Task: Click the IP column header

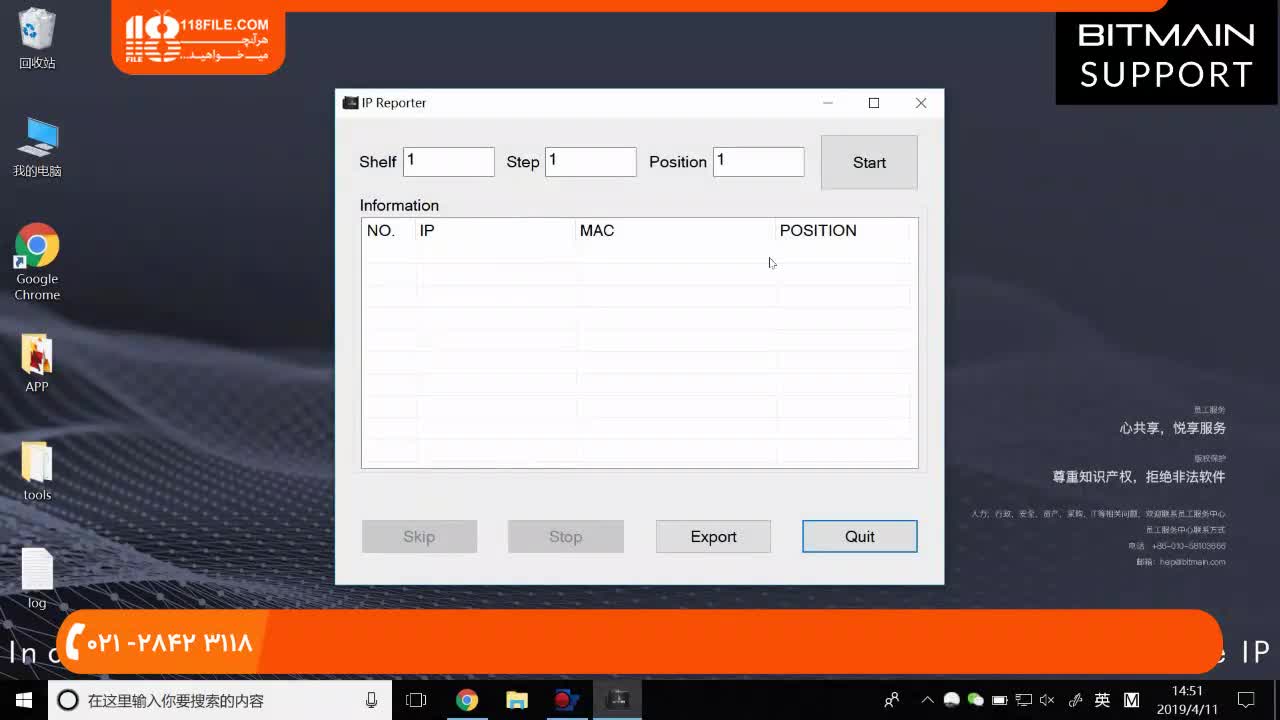Action: pyautogui.click(x=495, y=231)
